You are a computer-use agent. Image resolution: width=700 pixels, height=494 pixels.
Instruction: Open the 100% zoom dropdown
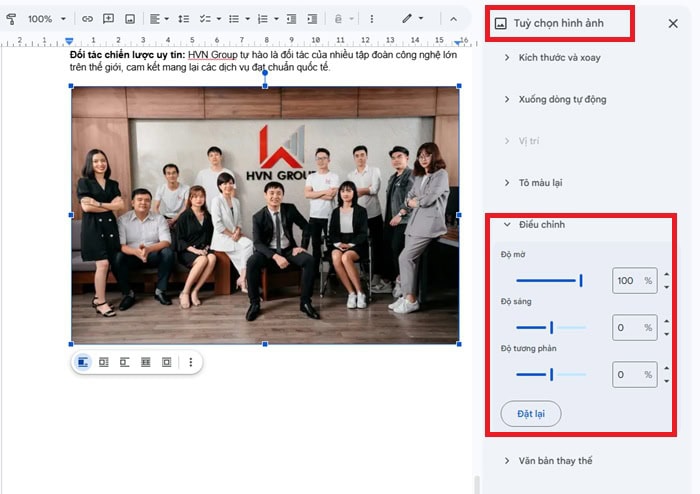pos(46,19)
